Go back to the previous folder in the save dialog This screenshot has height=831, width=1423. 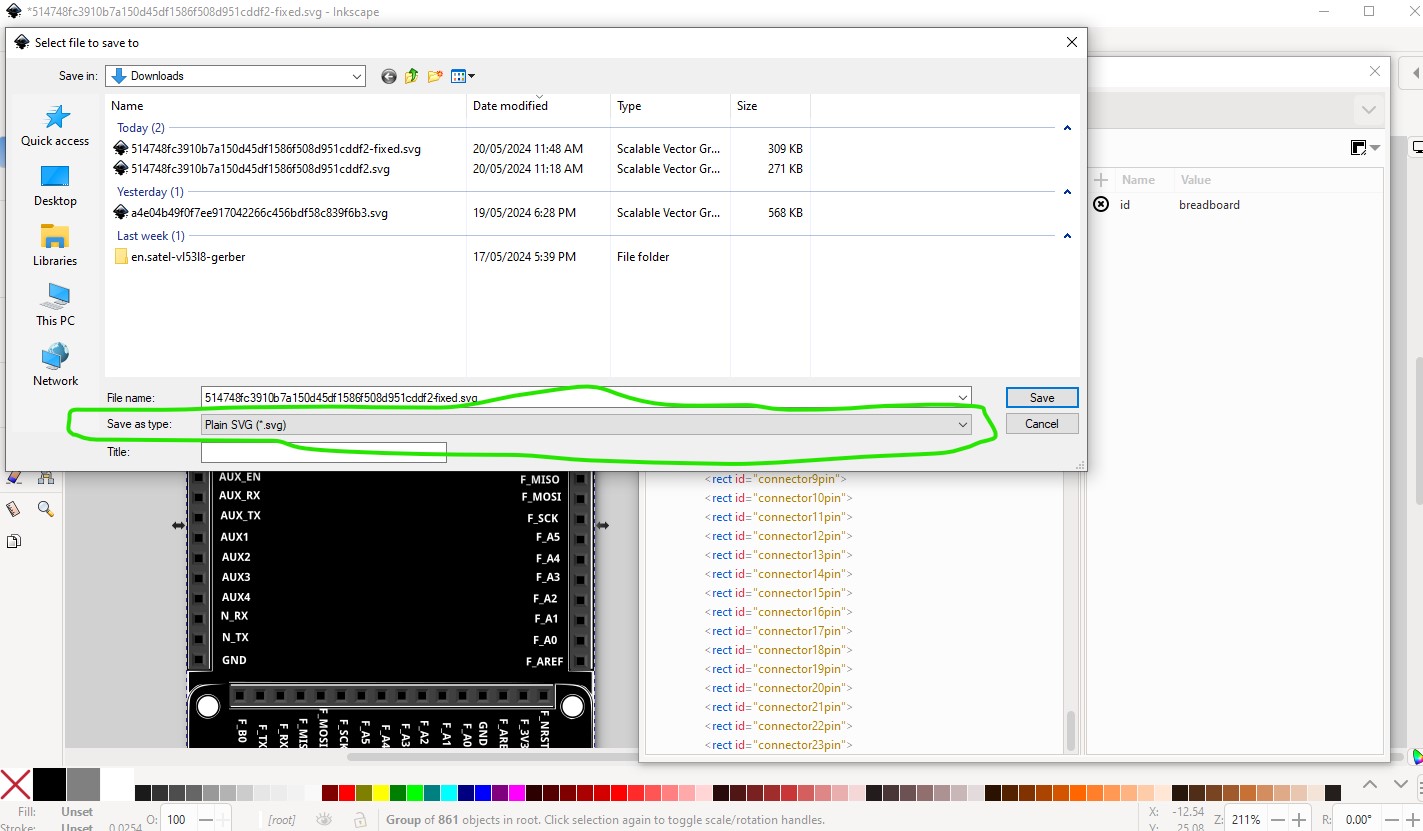pyautogui.click(x=389, y=76)
